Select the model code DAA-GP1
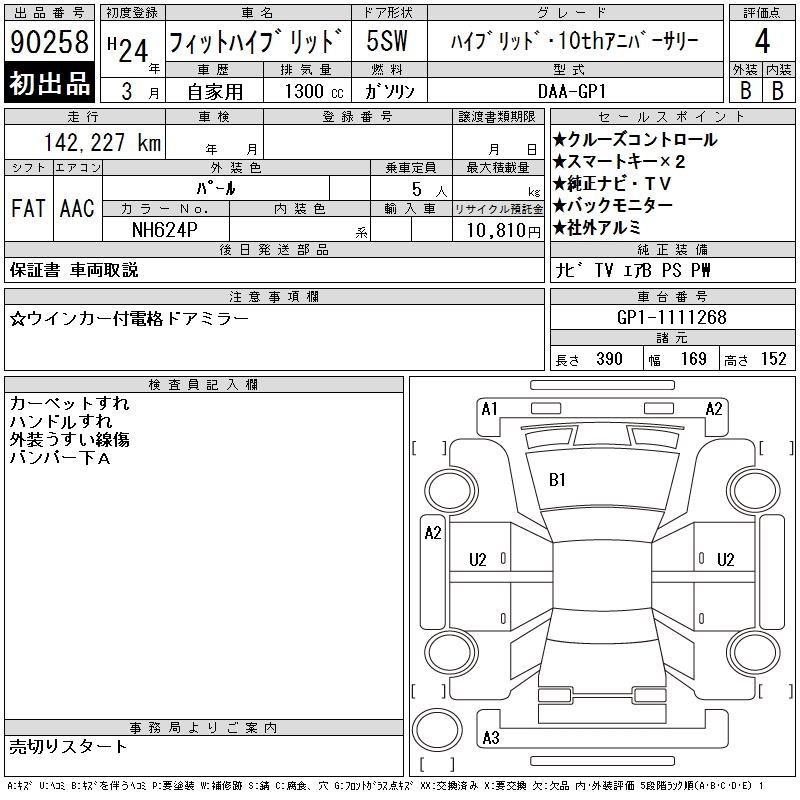Viewport: 800px width, 800px height. (573, 91)
